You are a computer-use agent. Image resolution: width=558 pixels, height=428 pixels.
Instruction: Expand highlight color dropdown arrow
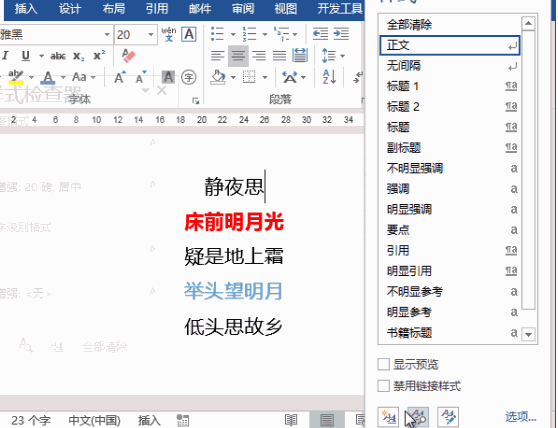[x=31, y=77]
